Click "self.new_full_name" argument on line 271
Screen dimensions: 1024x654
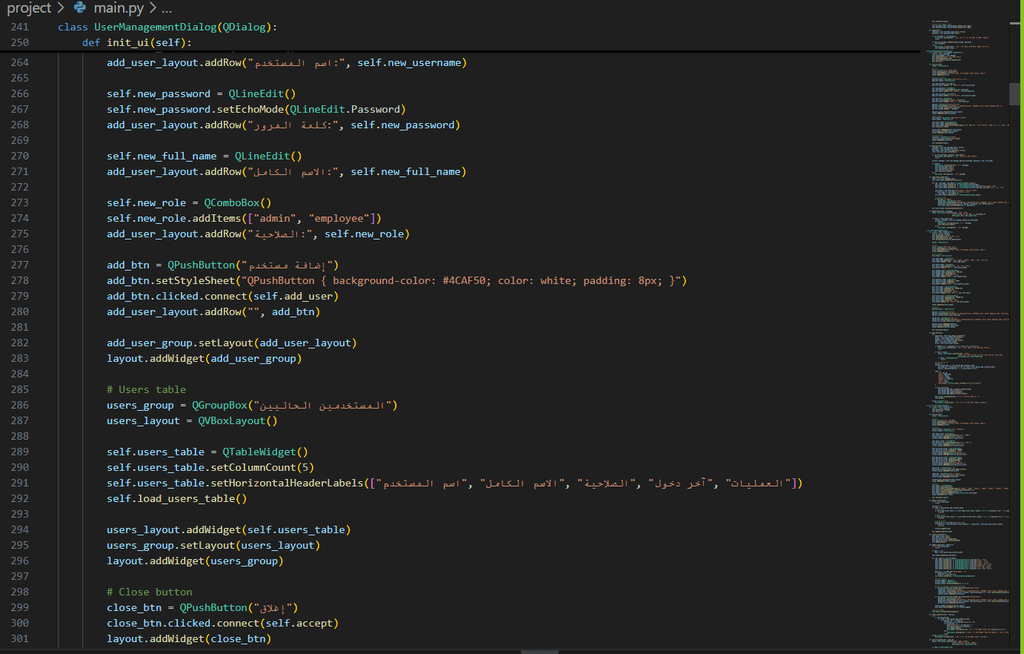[x=406, y=172]
